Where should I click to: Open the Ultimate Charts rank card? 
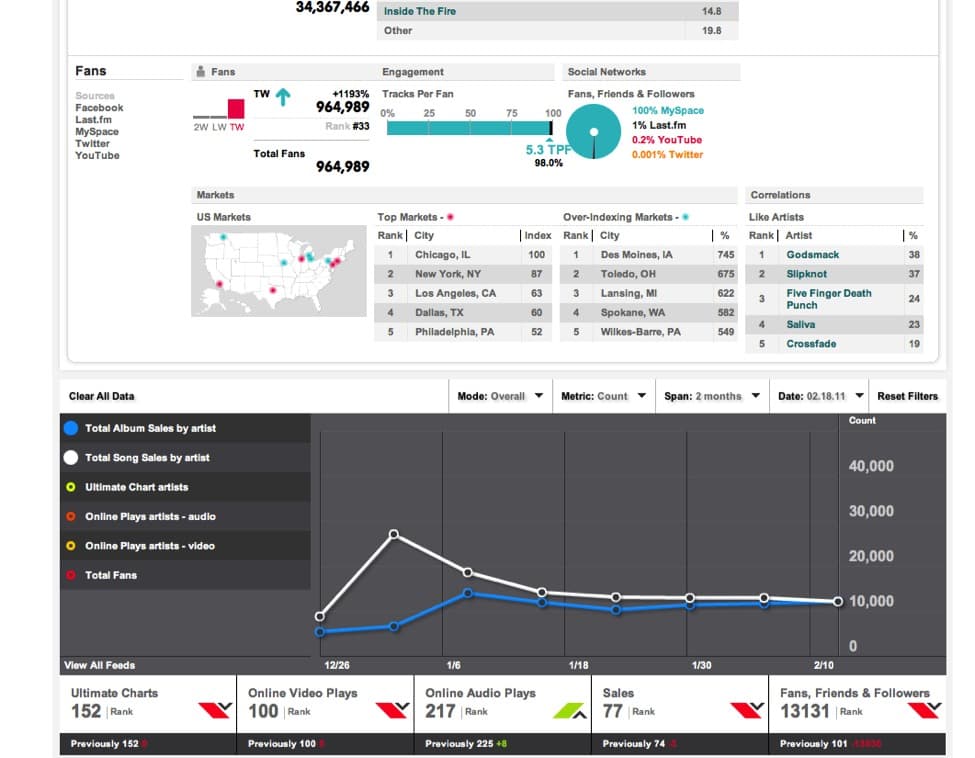[x=148, y=716]
